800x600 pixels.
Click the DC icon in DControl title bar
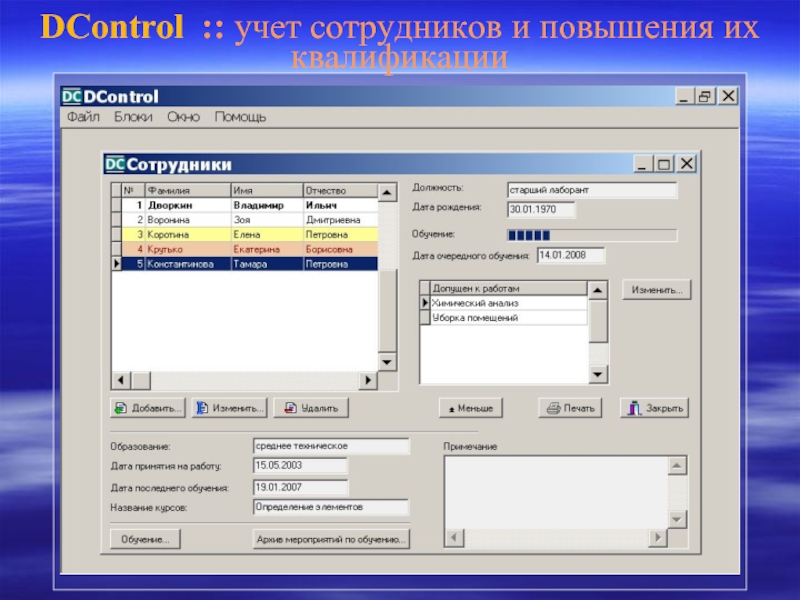pos(71,96)
